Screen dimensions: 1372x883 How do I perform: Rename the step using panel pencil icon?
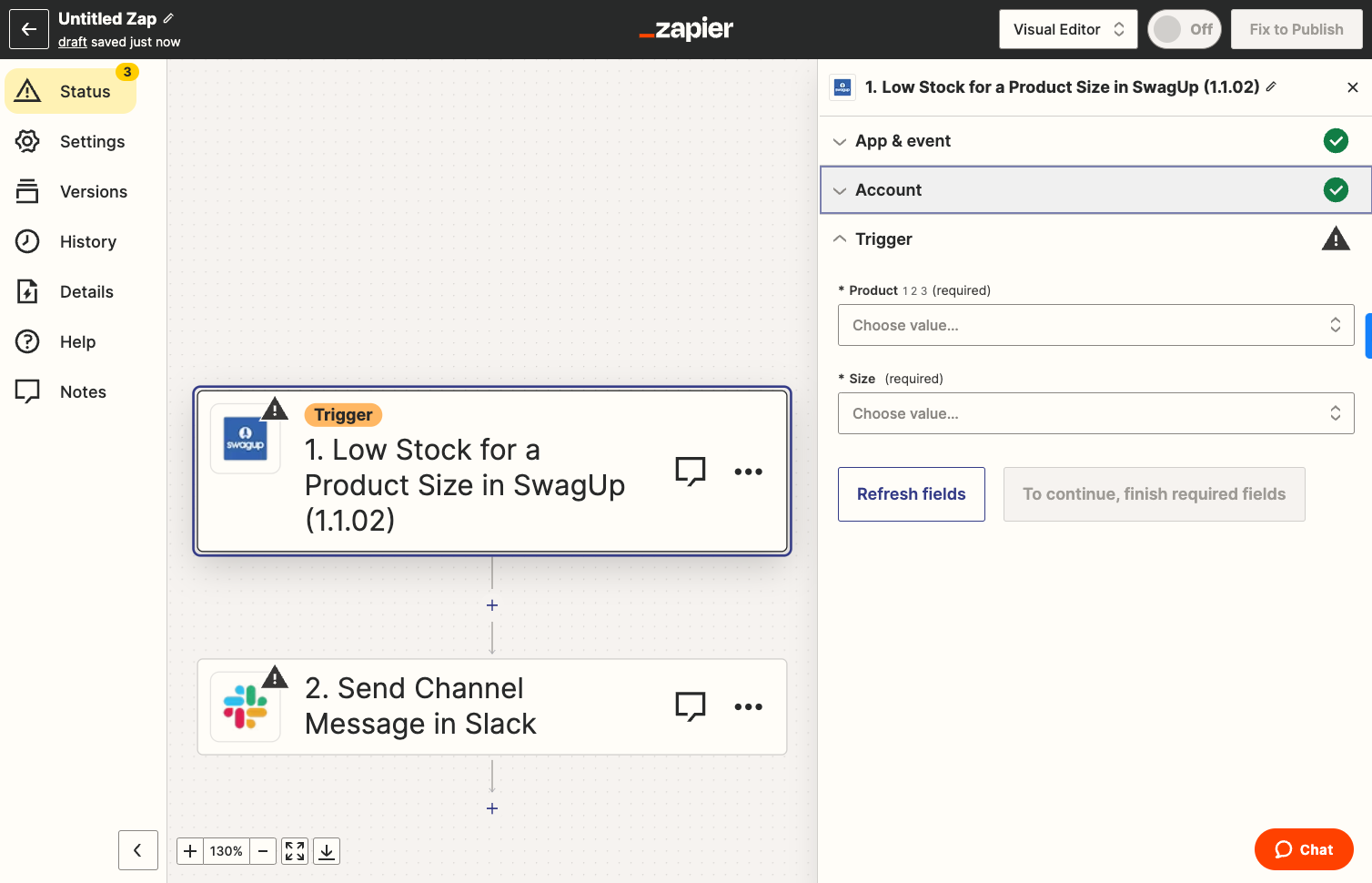coord(1271,86)
